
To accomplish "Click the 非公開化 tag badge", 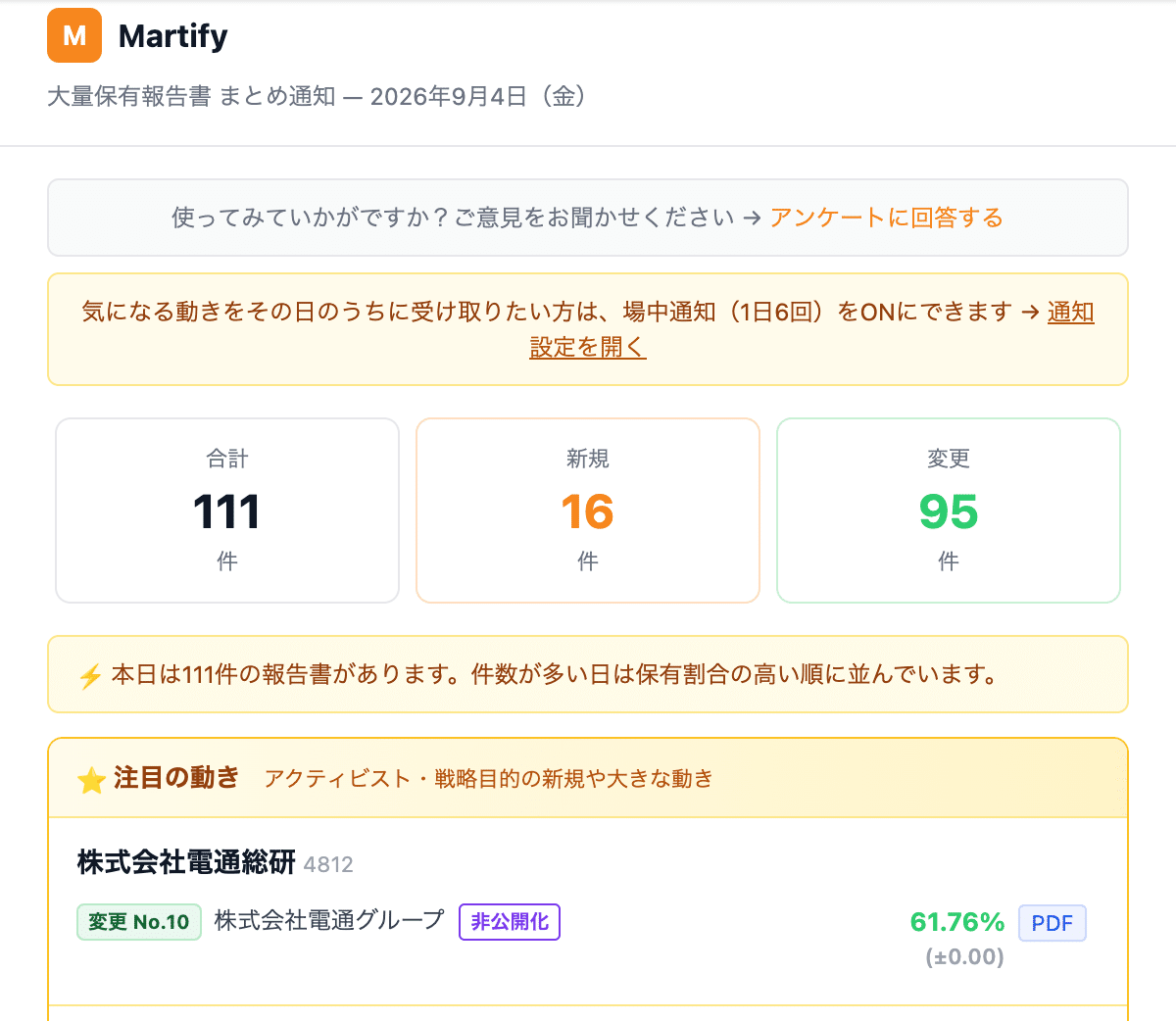I will 510,922.
